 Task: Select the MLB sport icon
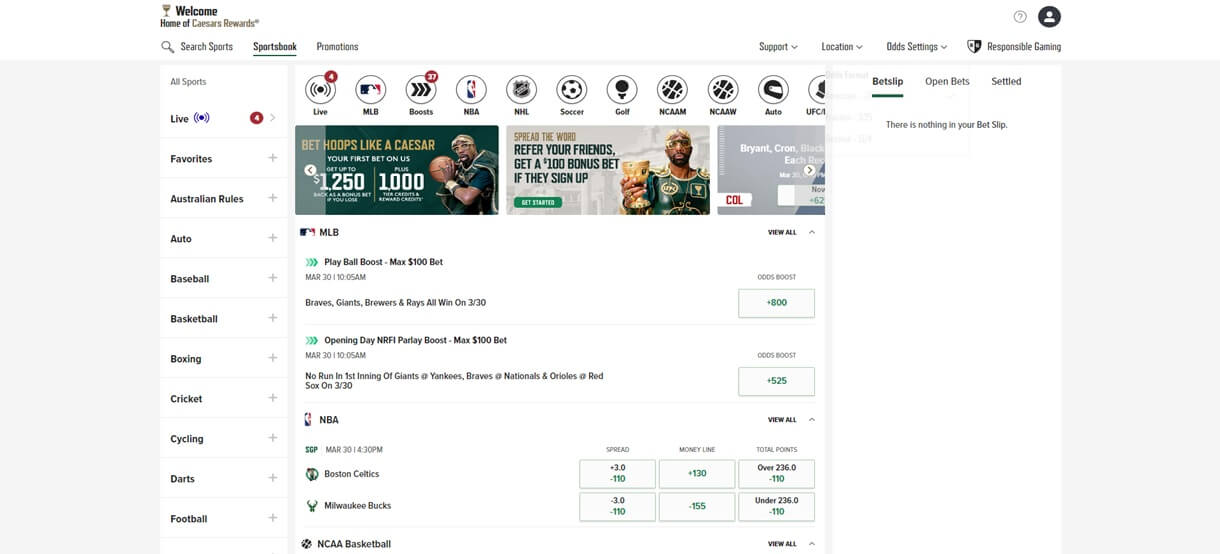coord(371,90)
